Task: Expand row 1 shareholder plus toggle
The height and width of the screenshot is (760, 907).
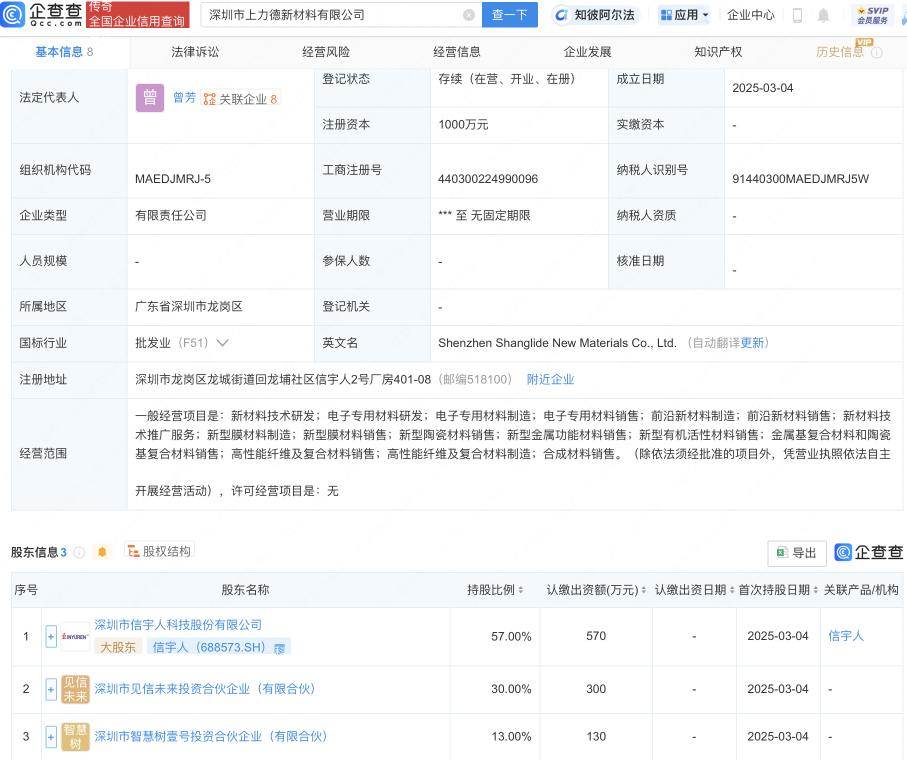Action: point(51,636)
